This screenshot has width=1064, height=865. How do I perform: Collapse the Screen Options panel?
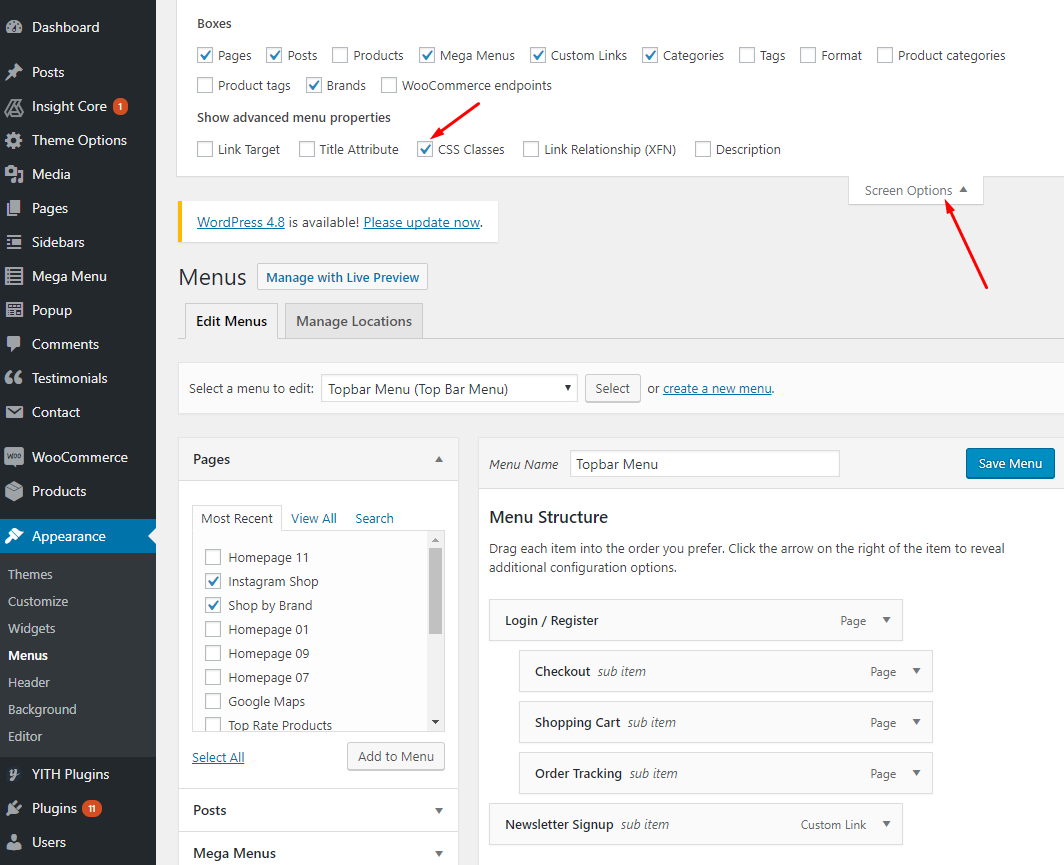click(915, 191)
